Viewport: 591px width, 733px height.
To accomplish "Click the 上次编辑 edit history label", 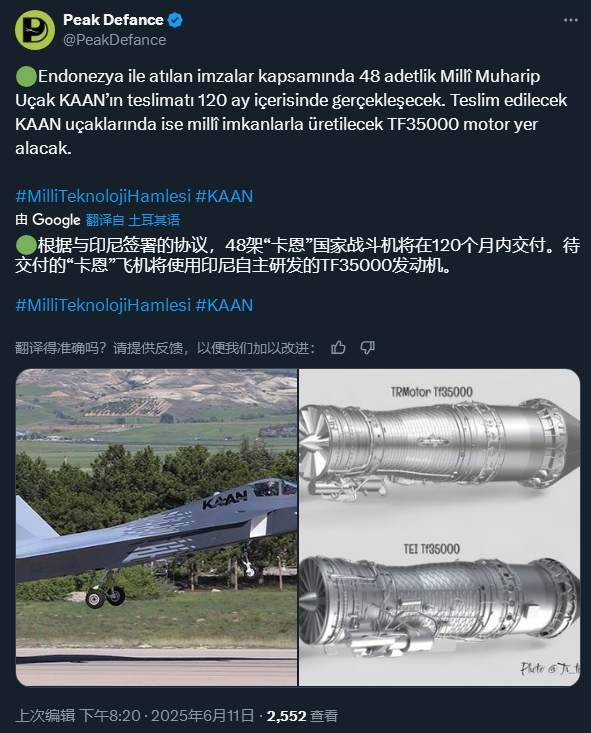I will pyautogui.click(x=45, y=716).
